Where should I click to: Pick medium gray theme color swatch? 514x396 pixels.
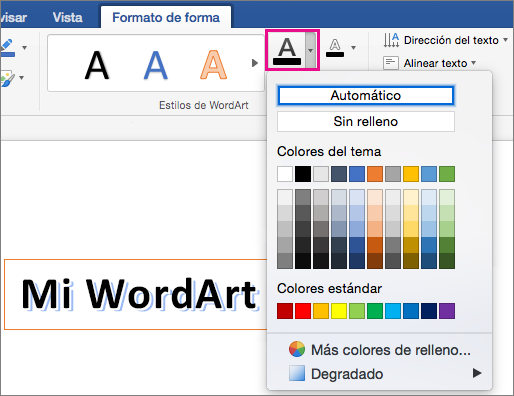[x=393, y=174]
